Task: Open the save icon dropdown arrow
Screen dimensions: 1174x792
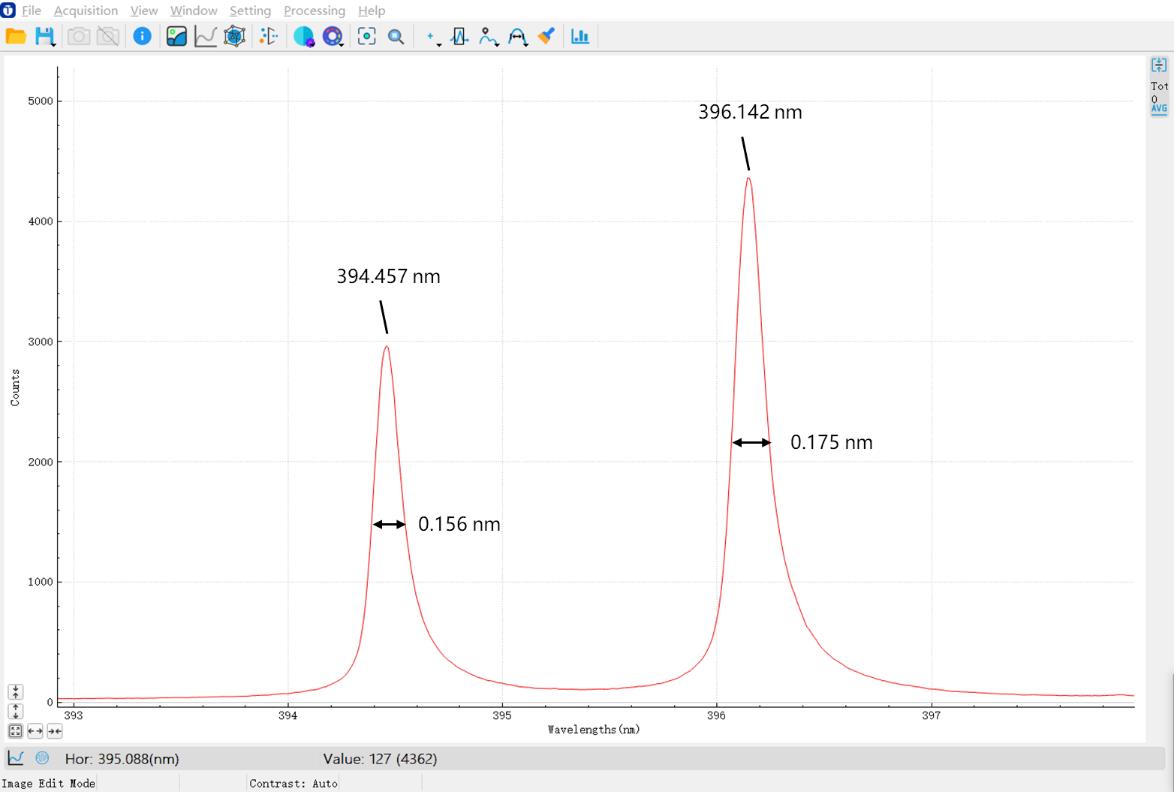Action: [52, 42]
